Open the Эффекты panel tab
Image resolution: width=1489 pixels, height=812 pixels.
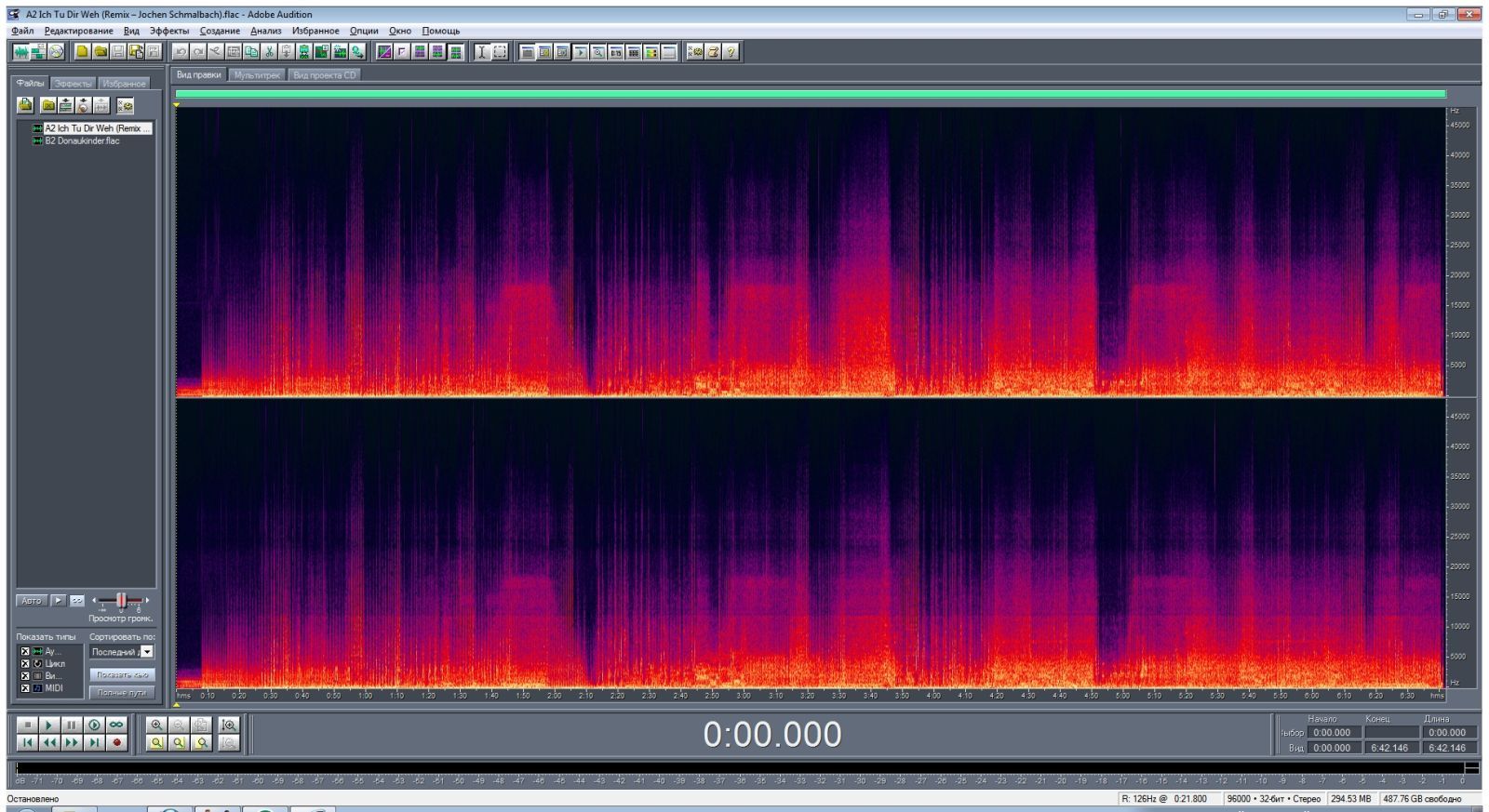(x=73, y=84)
